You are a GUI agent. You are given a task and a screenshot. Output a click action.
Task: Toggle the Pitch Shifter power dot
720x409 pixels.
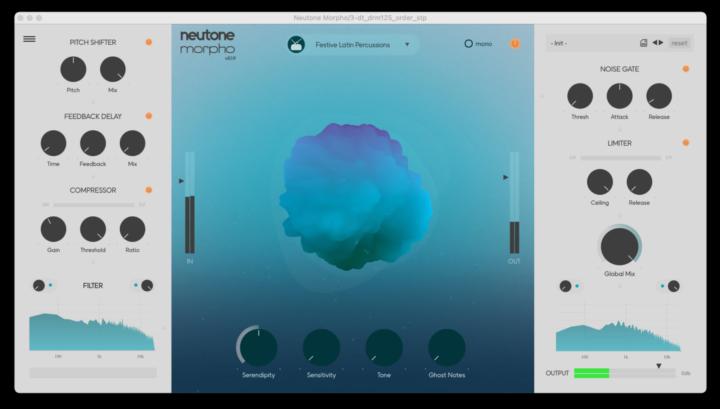coord(149,42)
